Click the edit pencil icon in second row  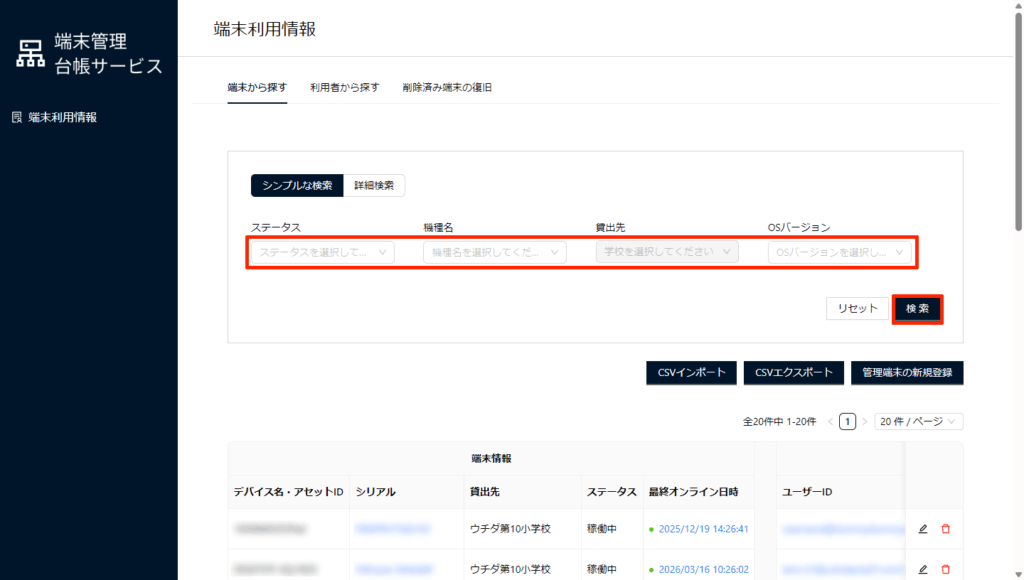(x=922, y=569)
